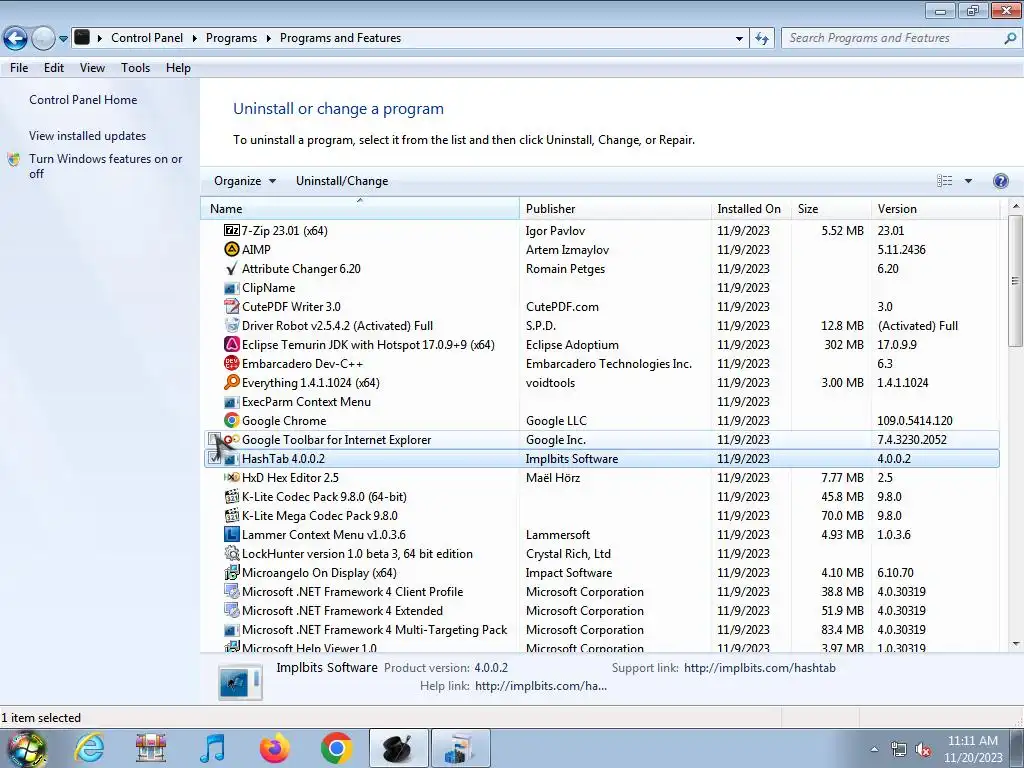This screenshot has width=1024, height=768.
Task: Sort by Name column header
Action: coord(360,208)
